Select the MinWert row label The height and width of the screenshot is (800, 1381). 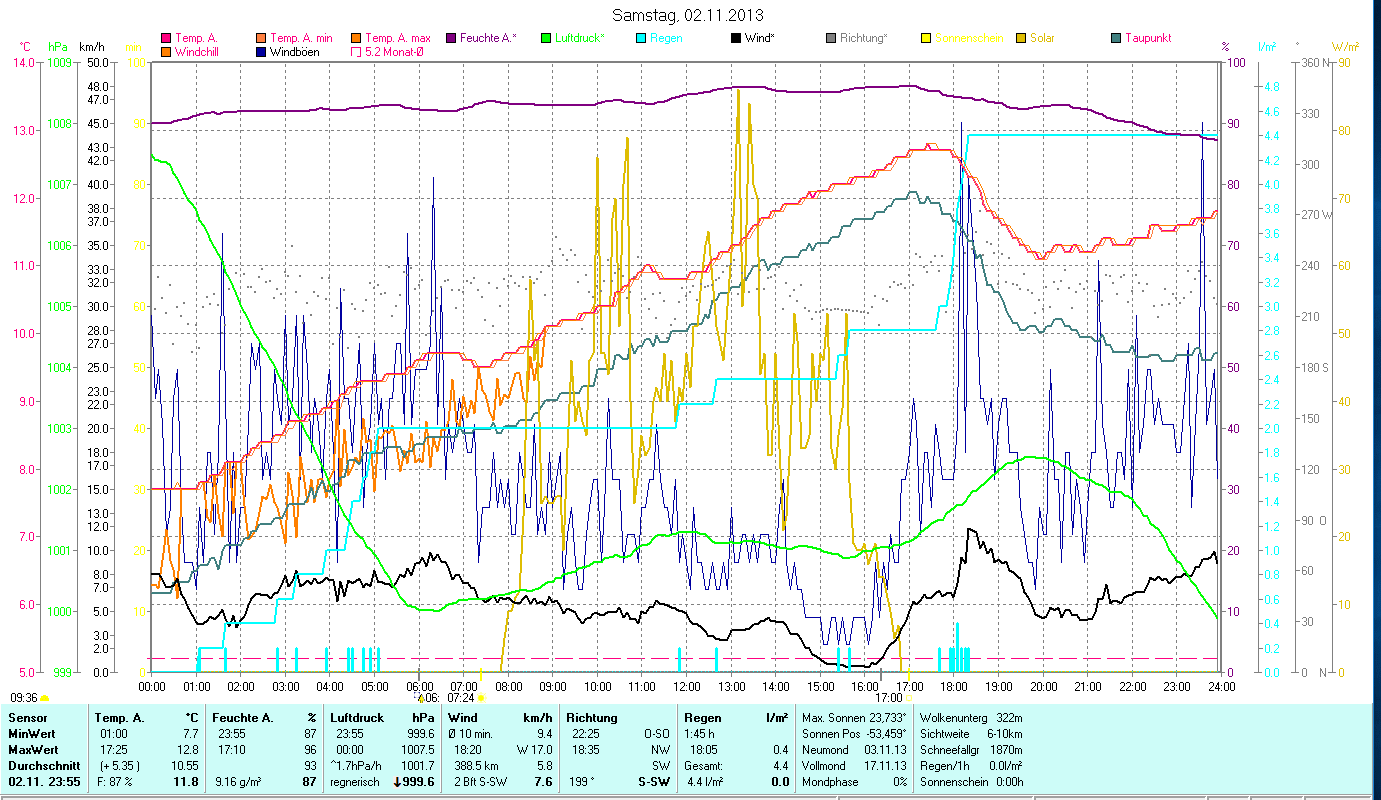32,733
